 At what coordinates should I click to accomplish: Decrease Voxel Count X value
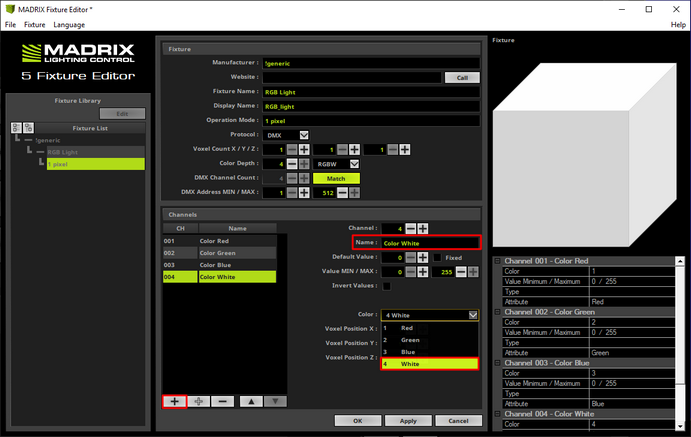[292, 150]
